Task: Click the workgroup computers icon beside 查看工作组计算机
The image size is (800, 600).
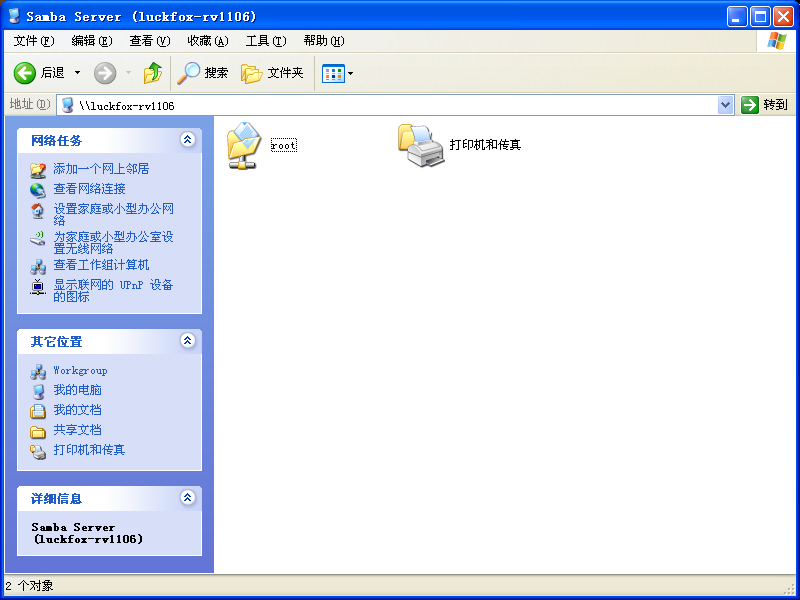Action: (38, 266)
